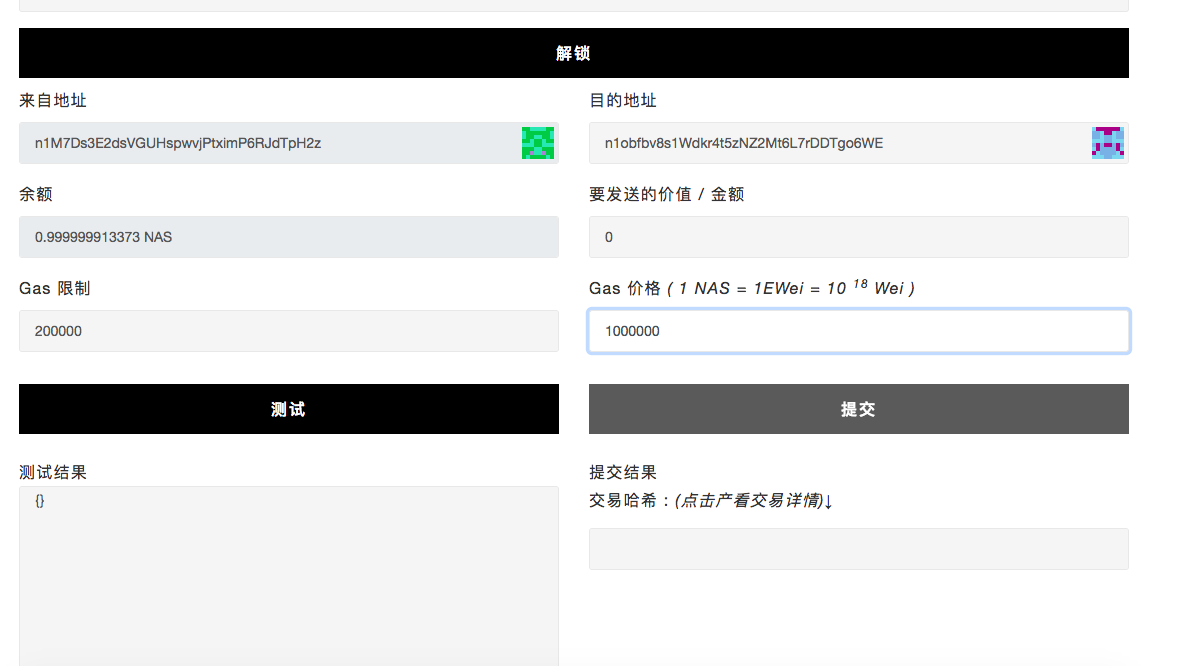The image size is (1204, 666).
Task: Click the 目的地址 label
Action: (623, 100)
